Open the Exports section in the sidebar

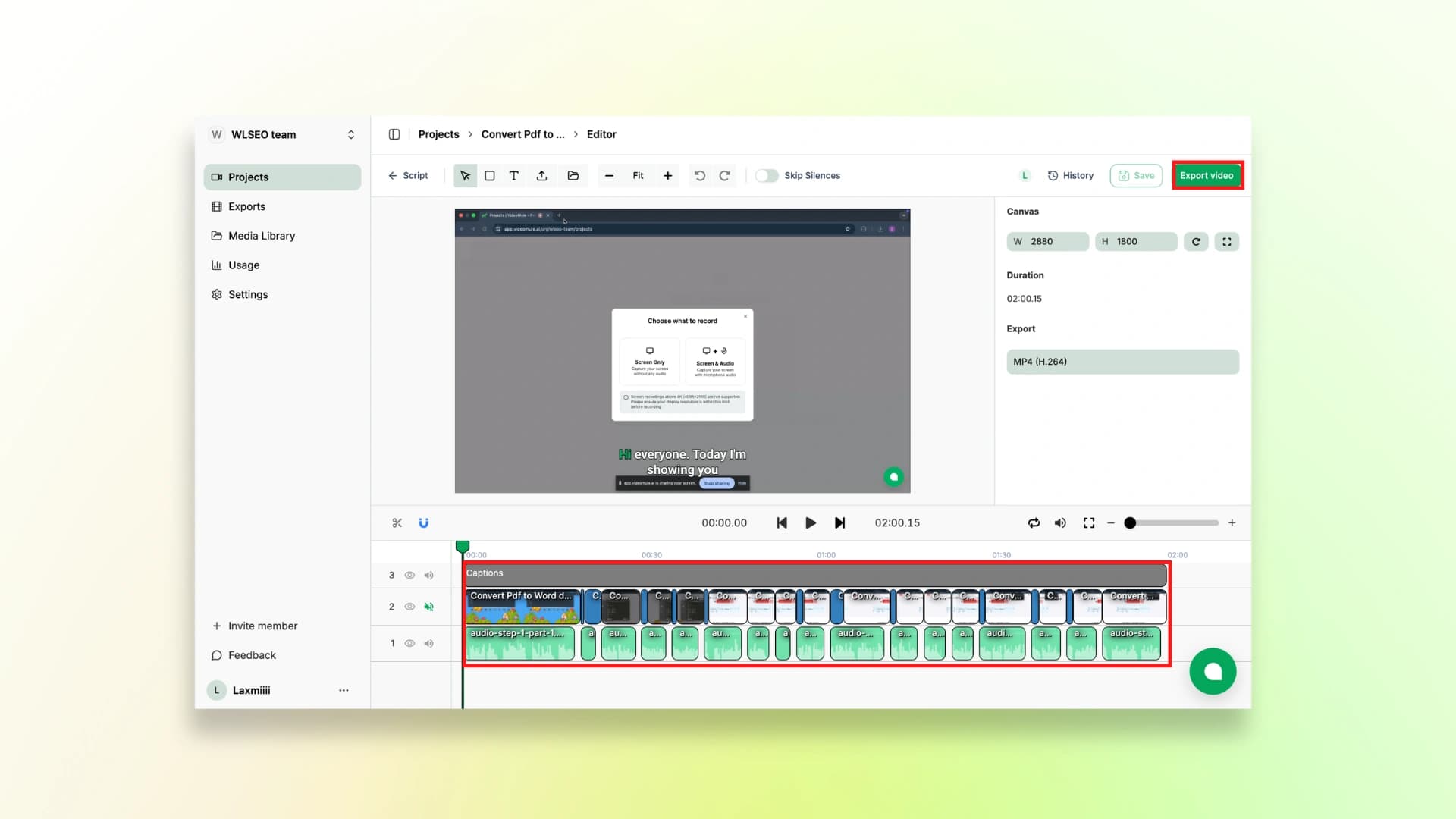click(246, 206)
